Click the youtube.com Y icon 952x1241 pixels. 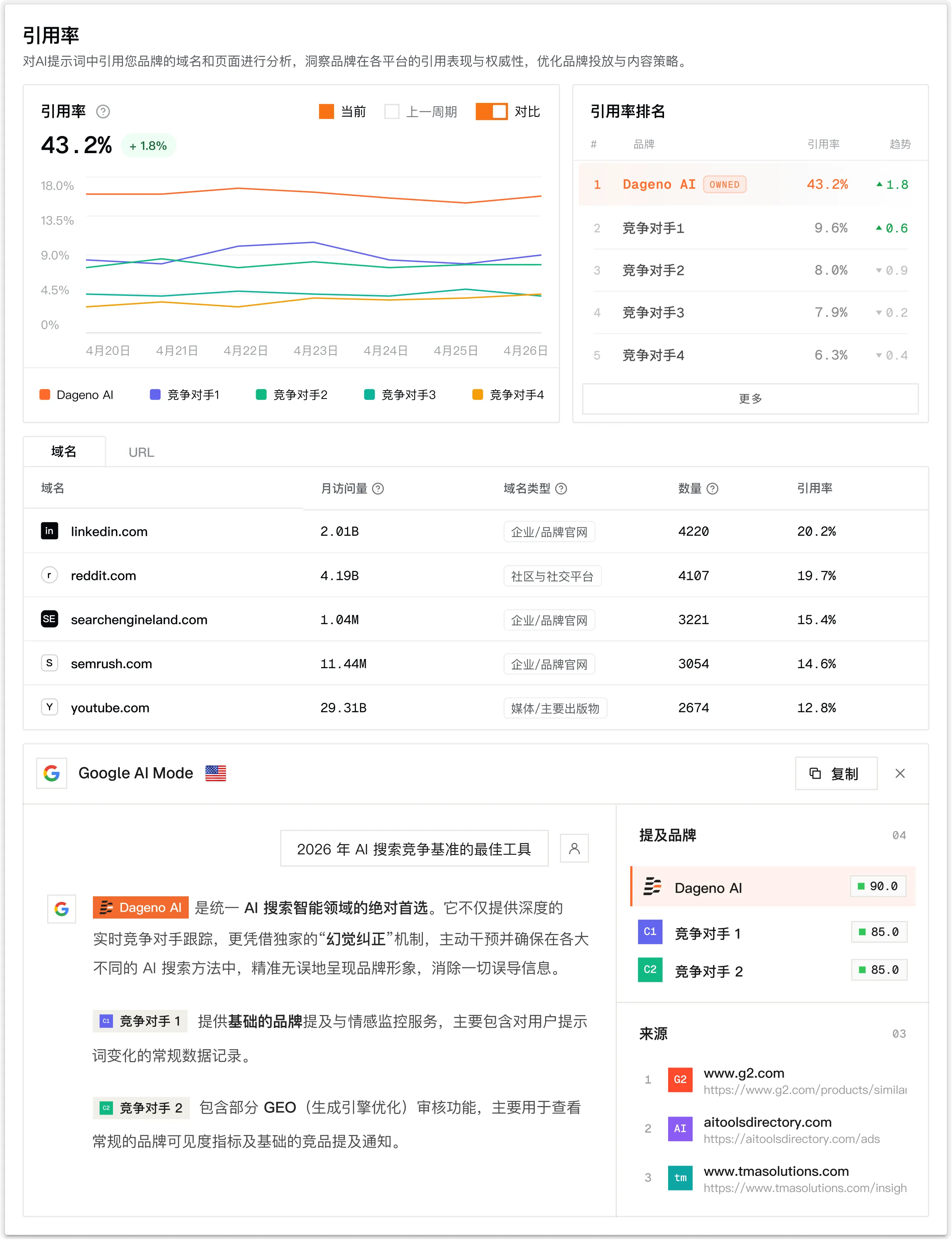[49, 707]
